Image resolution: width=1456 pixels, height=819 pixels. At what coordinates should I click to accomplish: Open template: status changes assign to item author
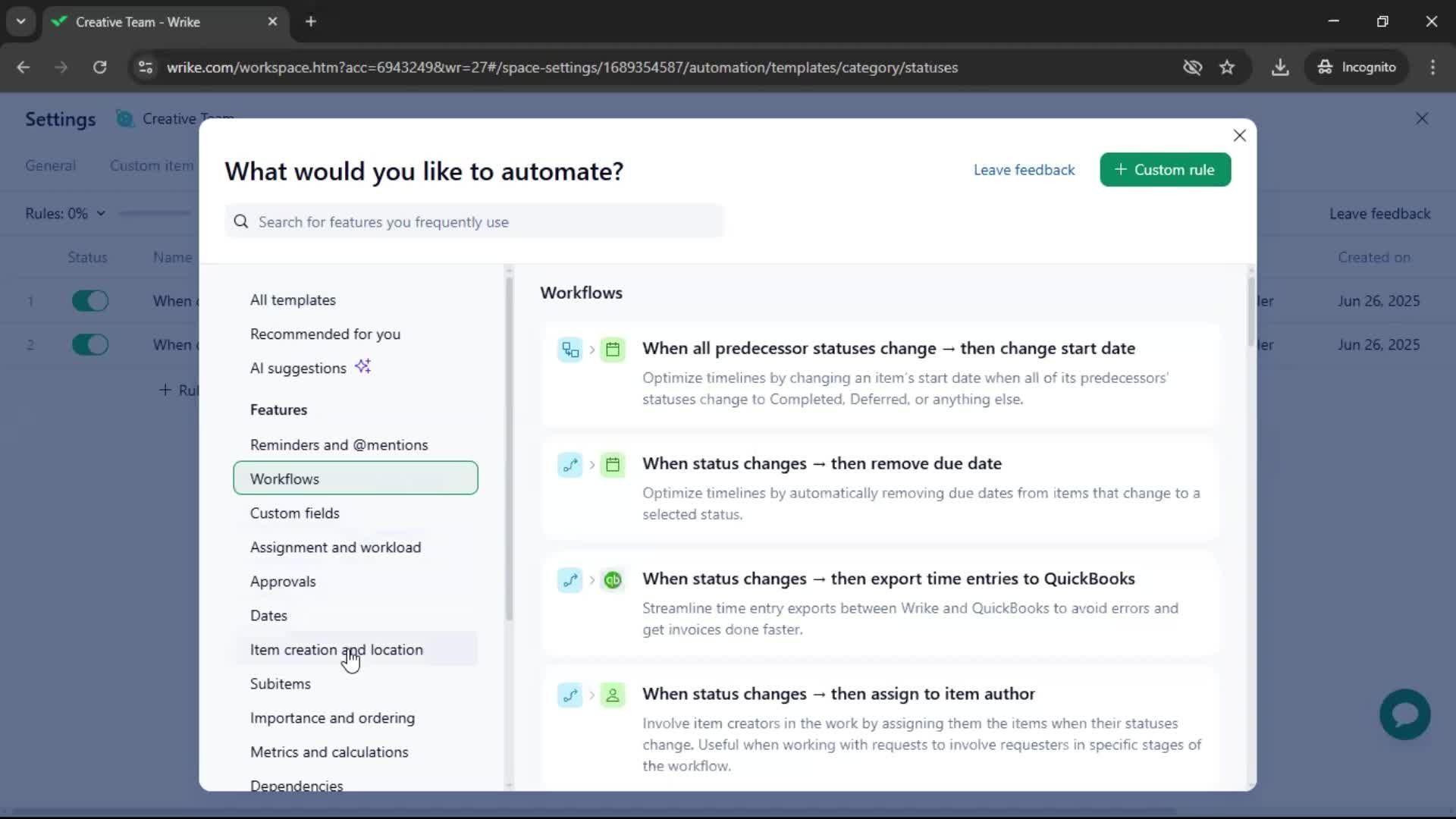click(x=880, y=730)
